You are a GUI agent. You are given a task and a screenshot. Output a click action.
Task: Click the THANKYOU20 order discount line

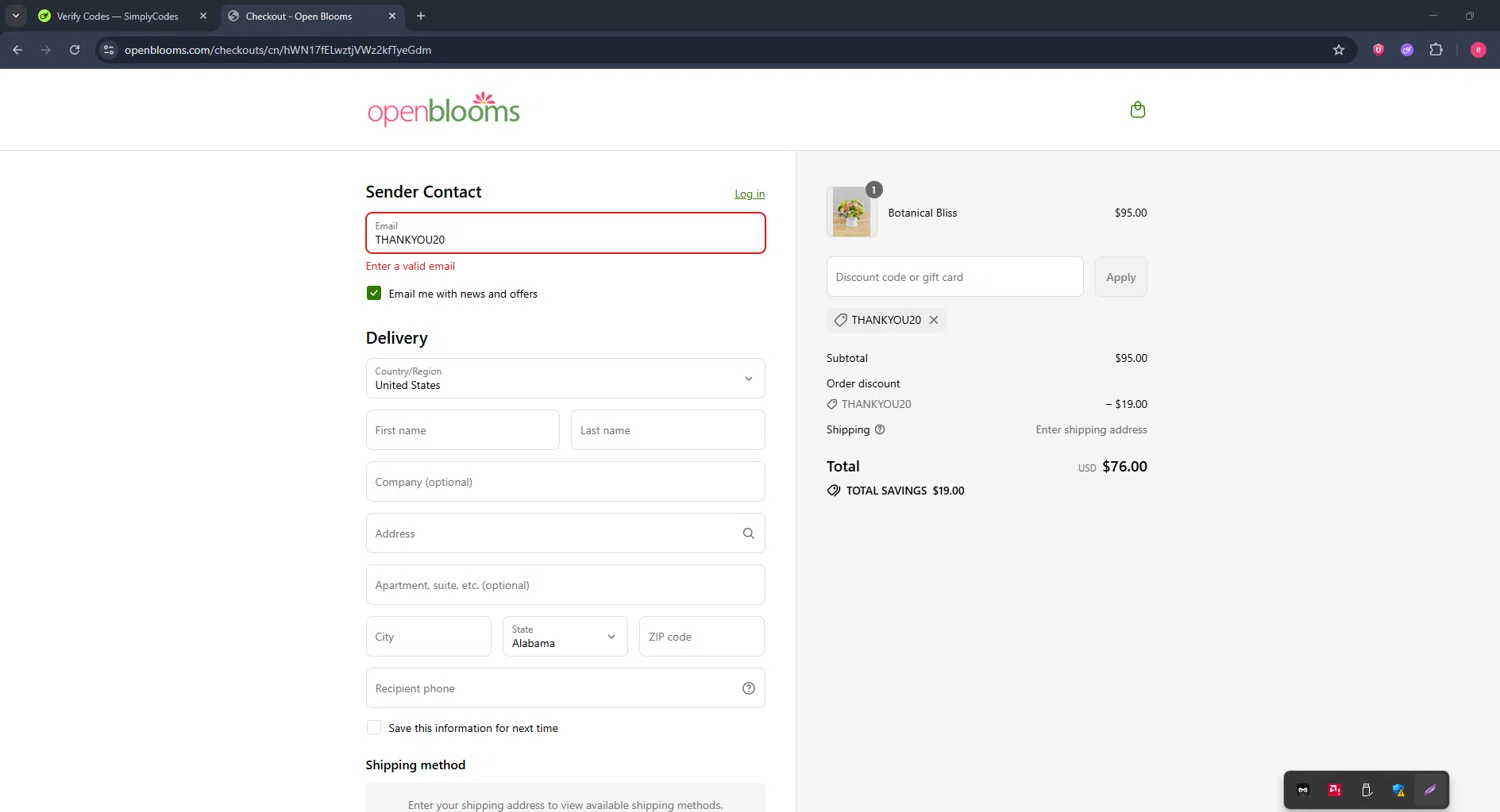[987, 405]
